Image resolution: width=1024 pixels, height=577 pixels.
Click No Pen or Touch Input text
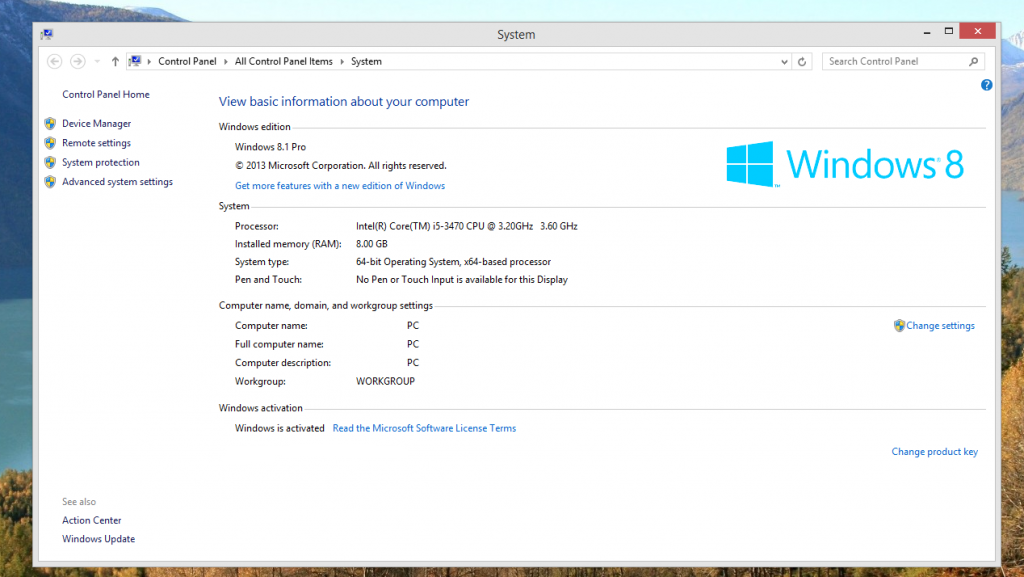click(x=462, y=279)
